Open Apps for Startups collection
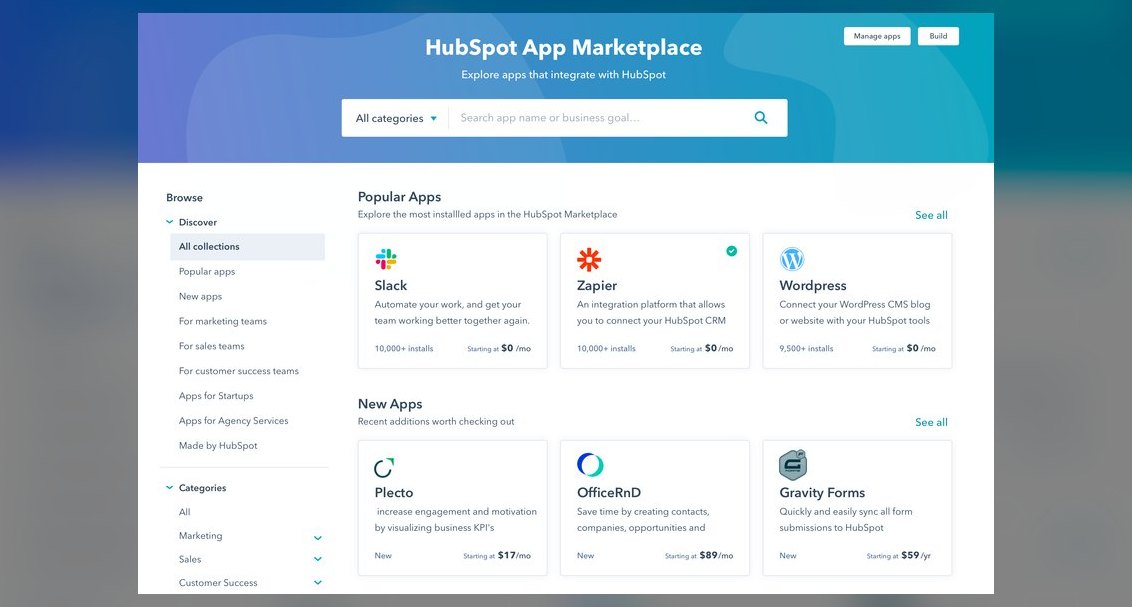The image size is (1132, 607). point(216,396)
